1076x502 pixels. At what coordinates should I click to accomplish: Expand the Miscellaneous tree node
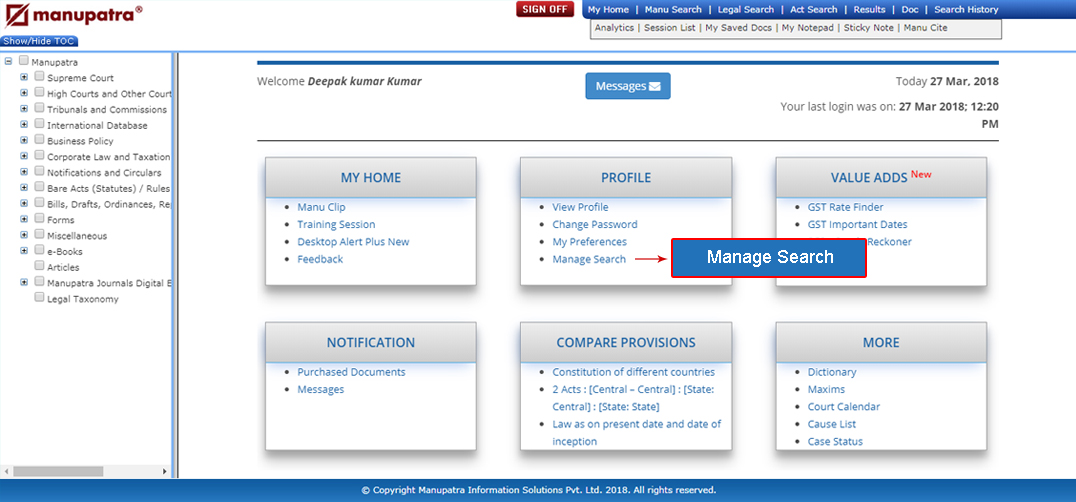click(24, 235)
